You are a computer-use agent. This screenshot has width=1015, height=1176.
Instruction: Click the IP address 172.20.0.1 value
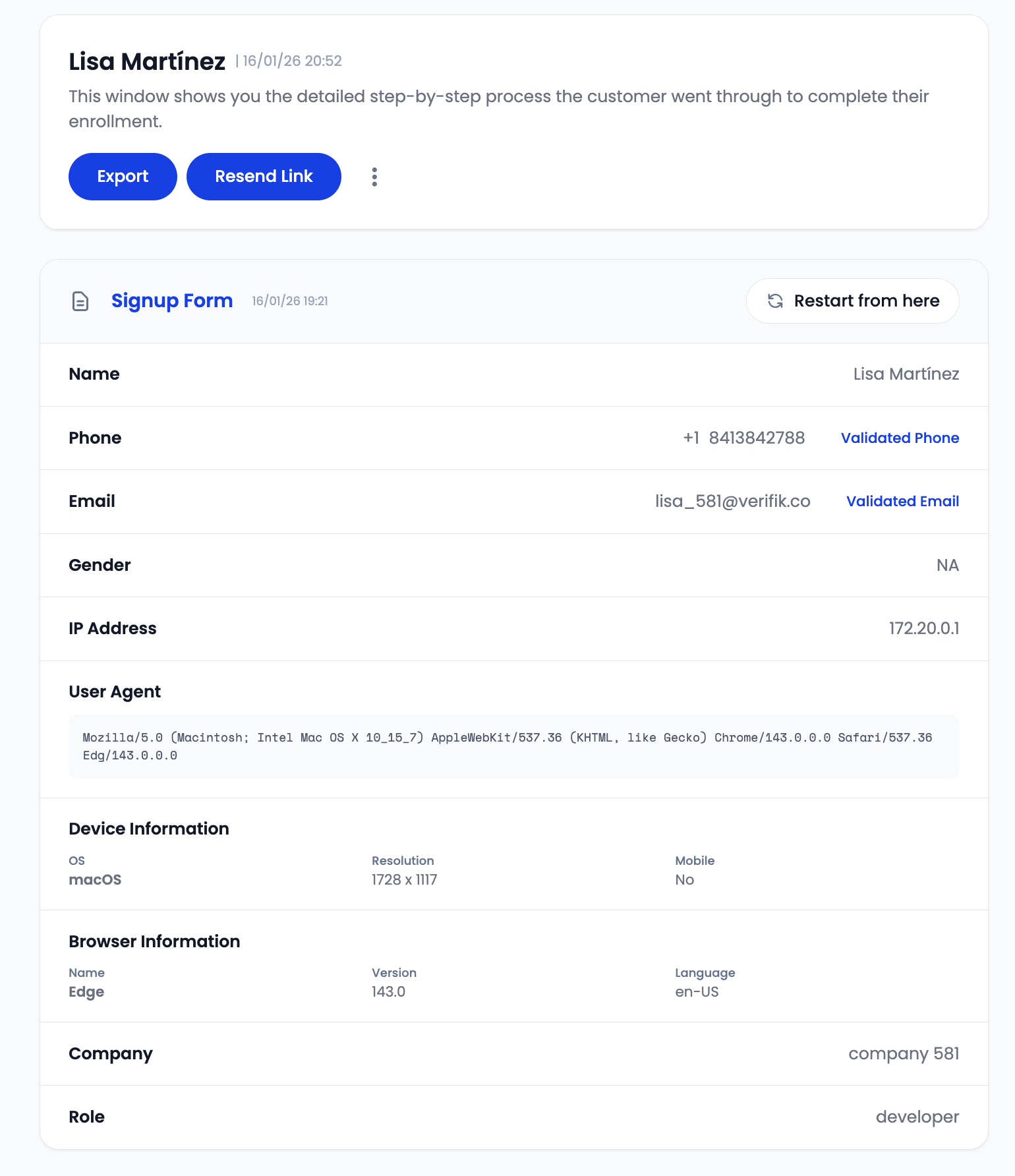coord(923,629)
